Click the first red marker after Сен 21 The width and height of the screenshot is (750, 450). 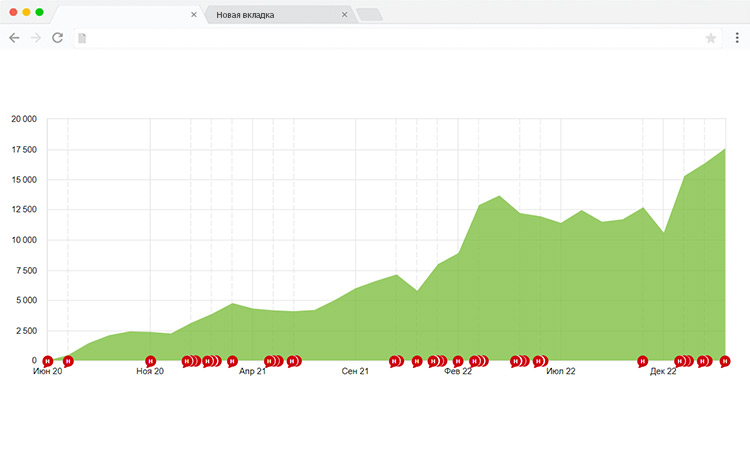point(395,361)
